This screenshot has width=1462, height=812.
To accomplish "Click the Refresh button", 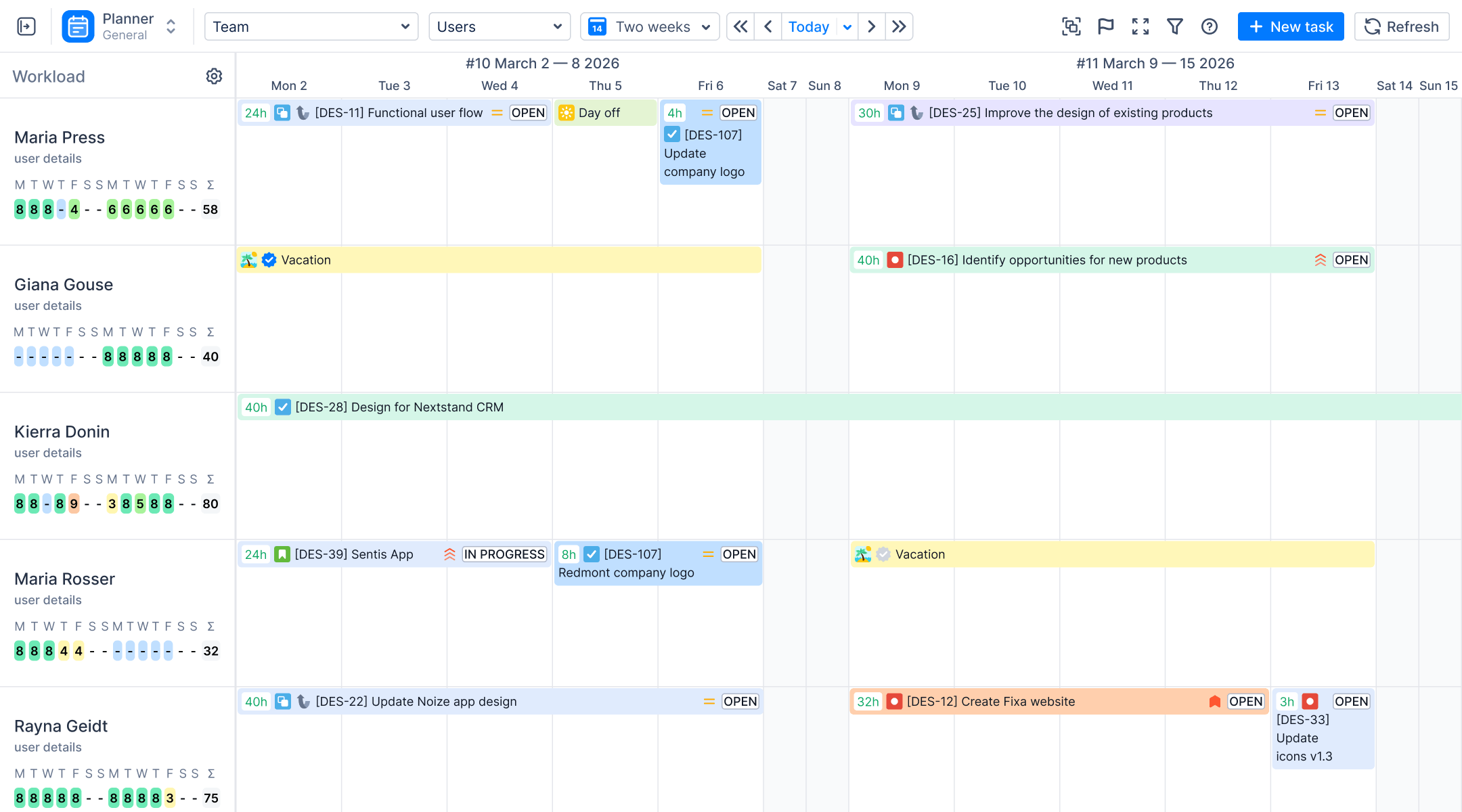I will pos(1402,26).
